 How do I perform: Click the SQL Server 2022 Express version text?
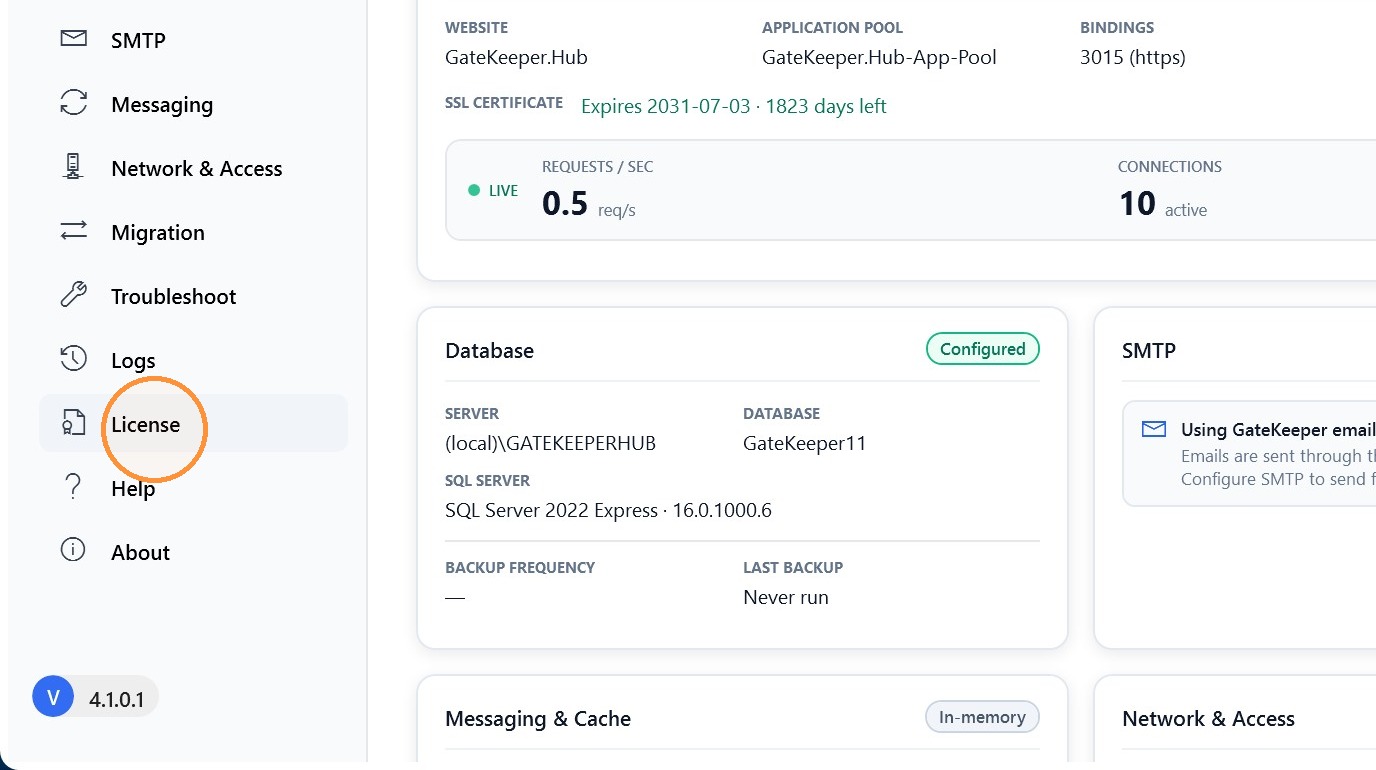pyautogui.click(x=608, y=510)
